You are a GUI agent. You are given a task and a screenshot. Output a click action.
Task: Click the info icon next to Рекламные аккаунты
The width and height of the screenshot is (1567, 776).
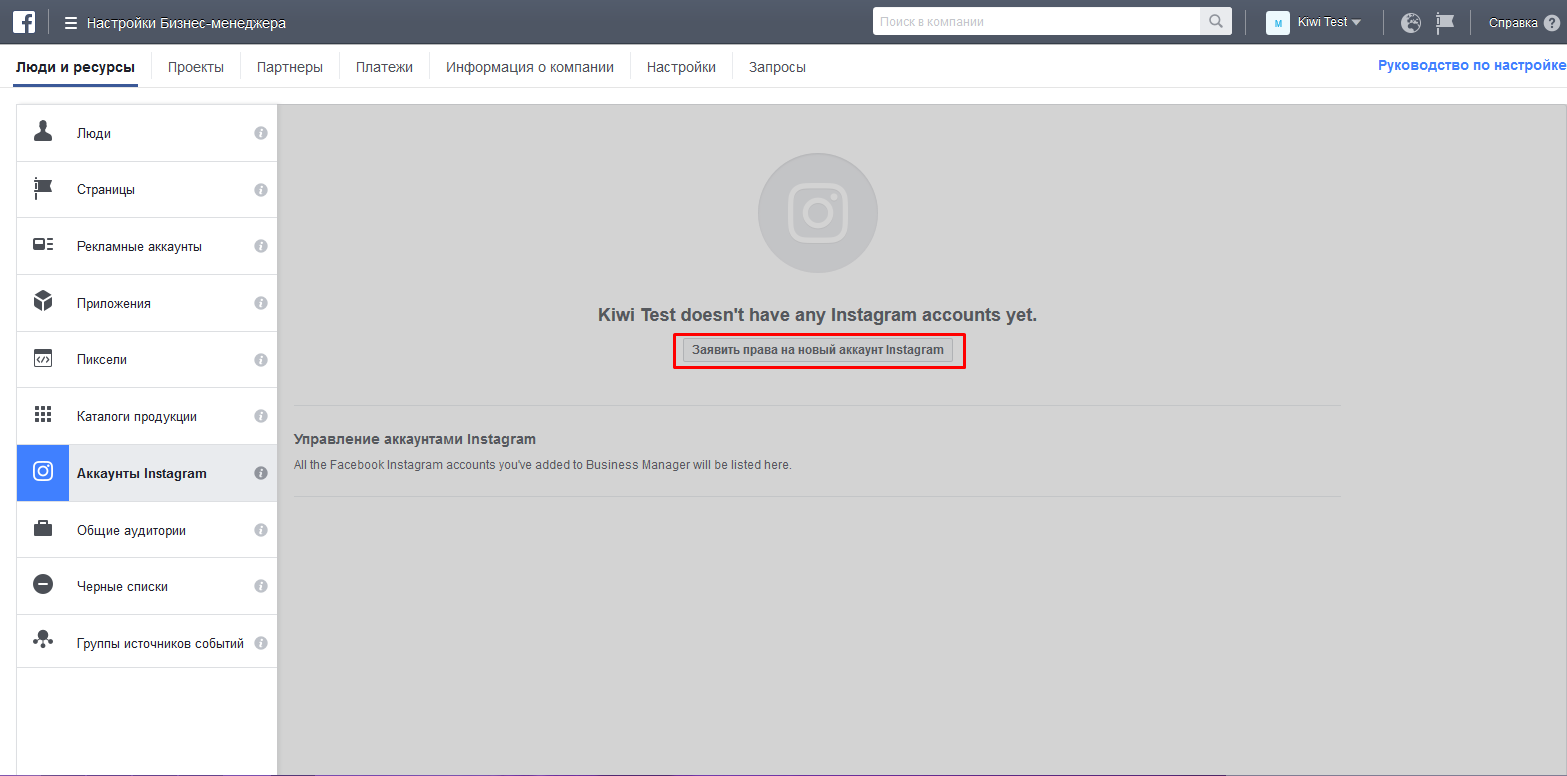(261, 246)
